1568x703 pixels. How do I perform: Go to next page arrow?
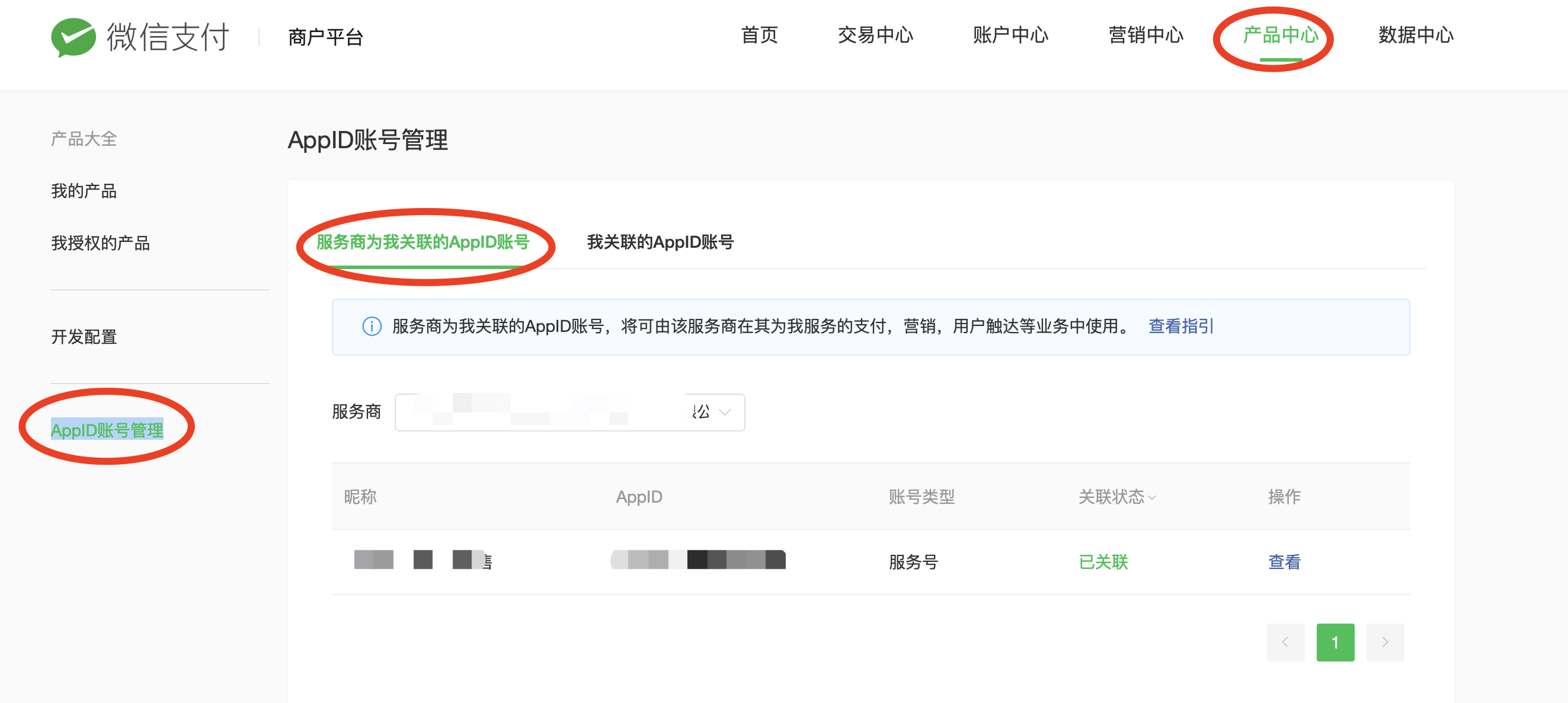(x=1385, y=642)
